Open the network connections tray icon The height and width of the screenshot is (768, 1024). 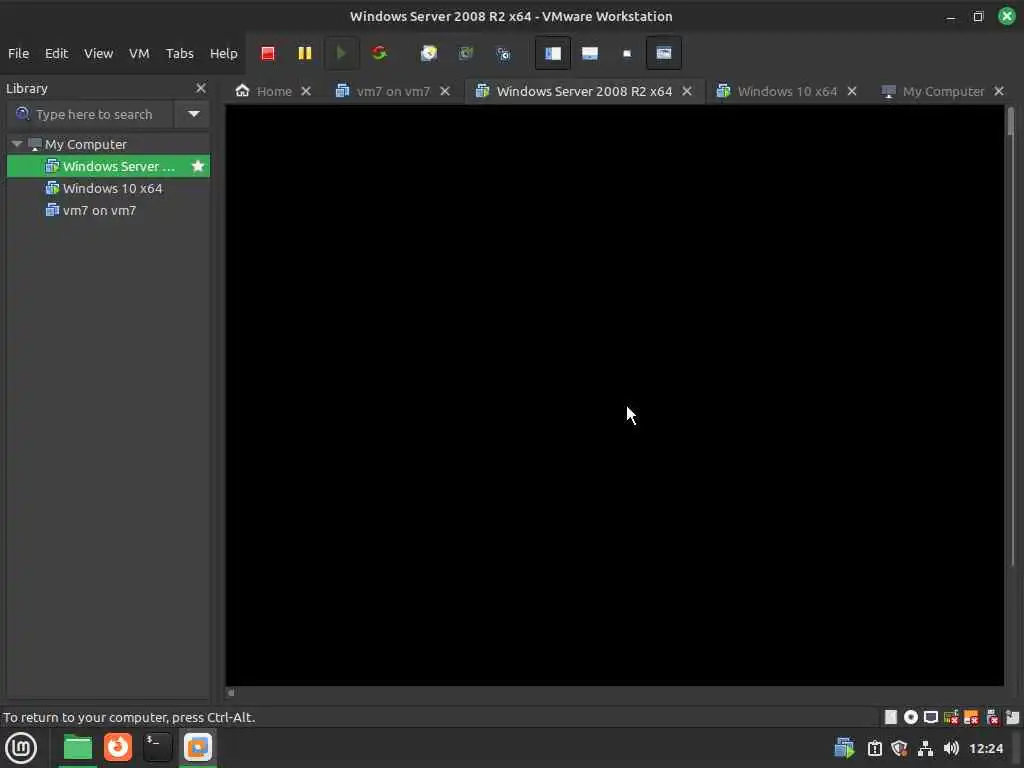click(925, 748)
